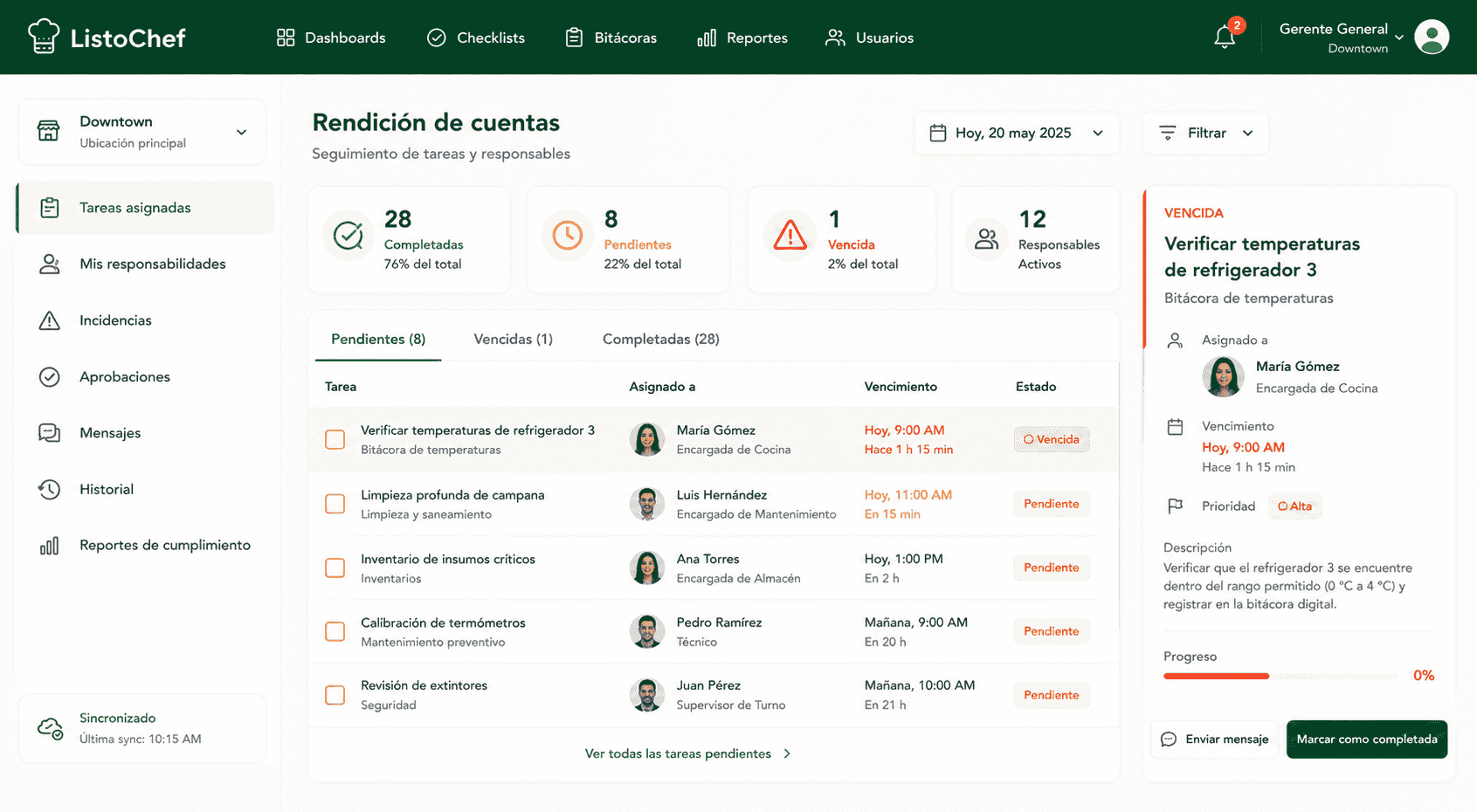Open the Usuarios menu
The image size is (1477, 812).
tap(870, 38)
